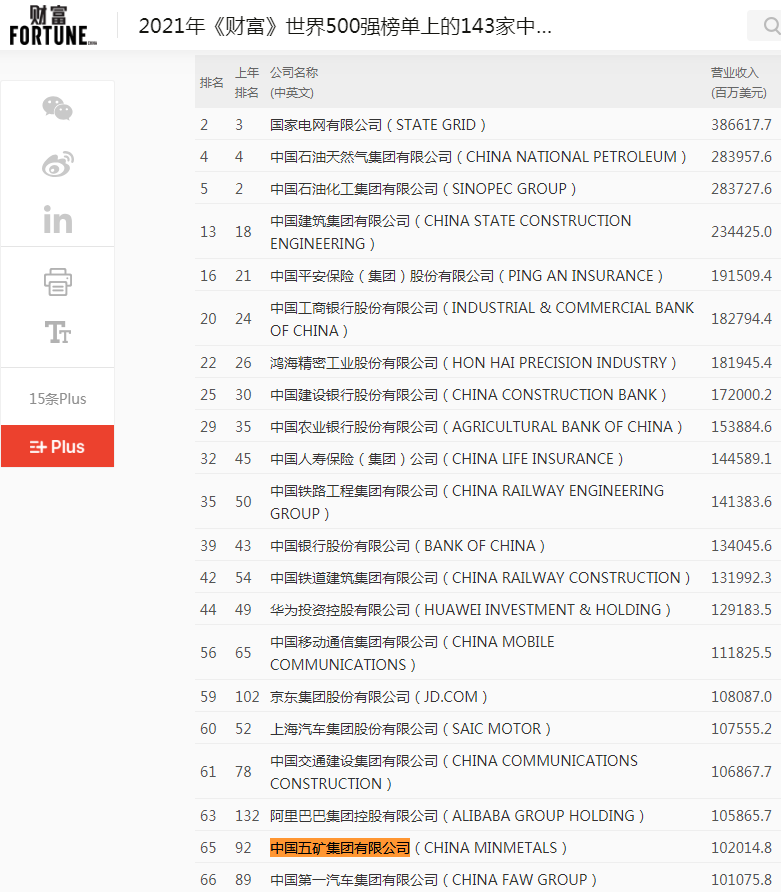Click revenue value 105865.7
Image resolution: width=781 pixels, height=892 pixels.
tap(741, 815)
